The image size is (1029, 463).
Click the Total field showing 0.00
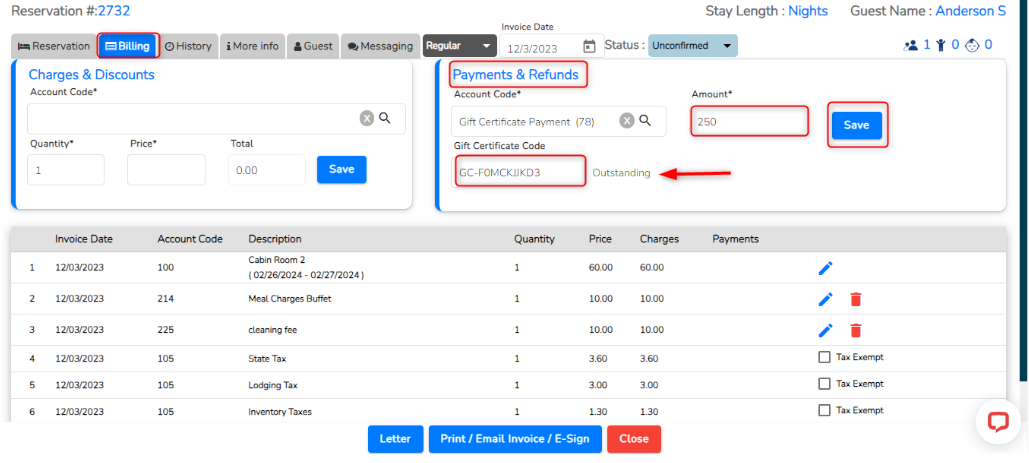[x=266, y=170]
